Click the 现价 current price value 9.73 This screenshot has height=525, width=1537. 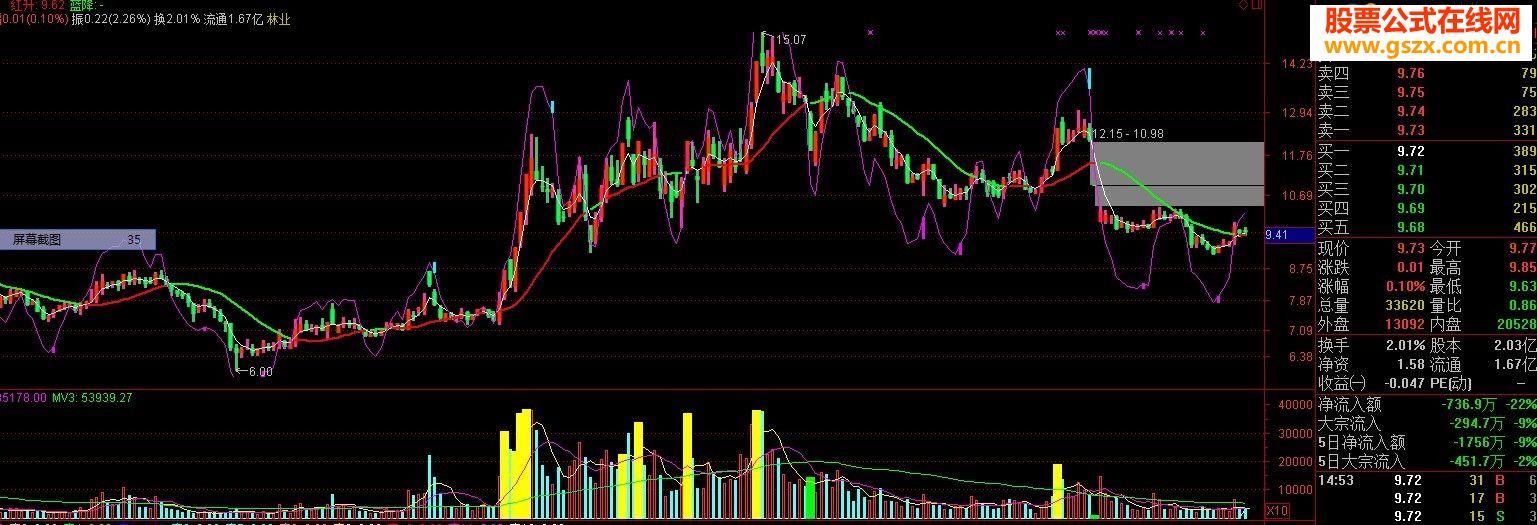pos(1410,248)
